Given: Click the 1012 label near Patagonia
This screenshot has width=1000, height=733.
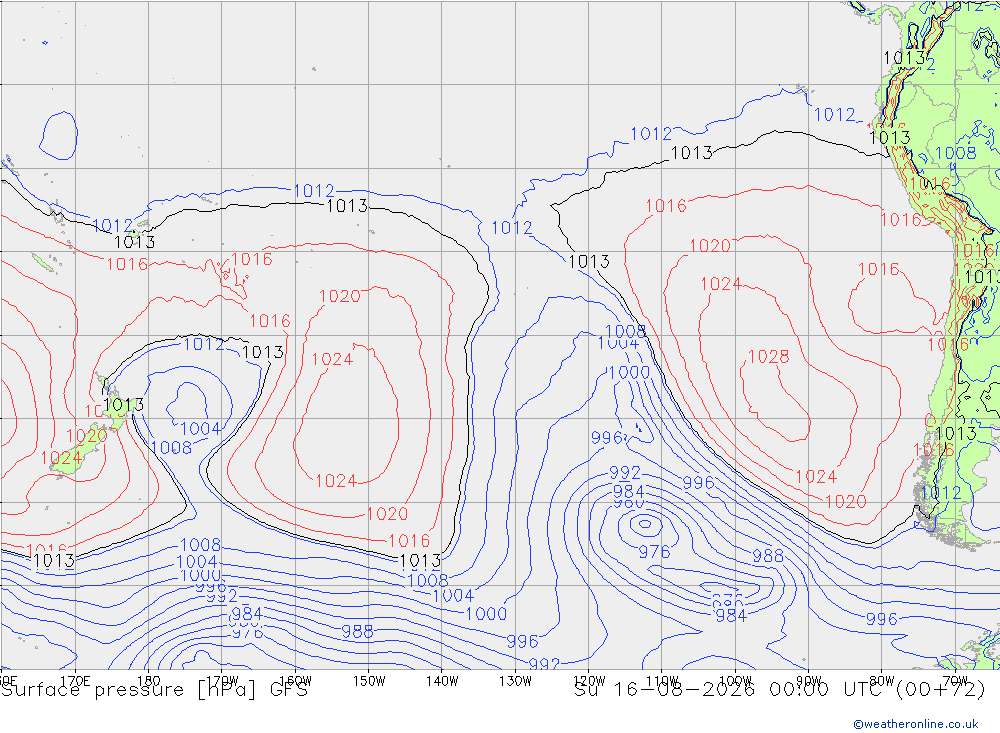Looking at the screenshot, I should click(x=941, y=492).
